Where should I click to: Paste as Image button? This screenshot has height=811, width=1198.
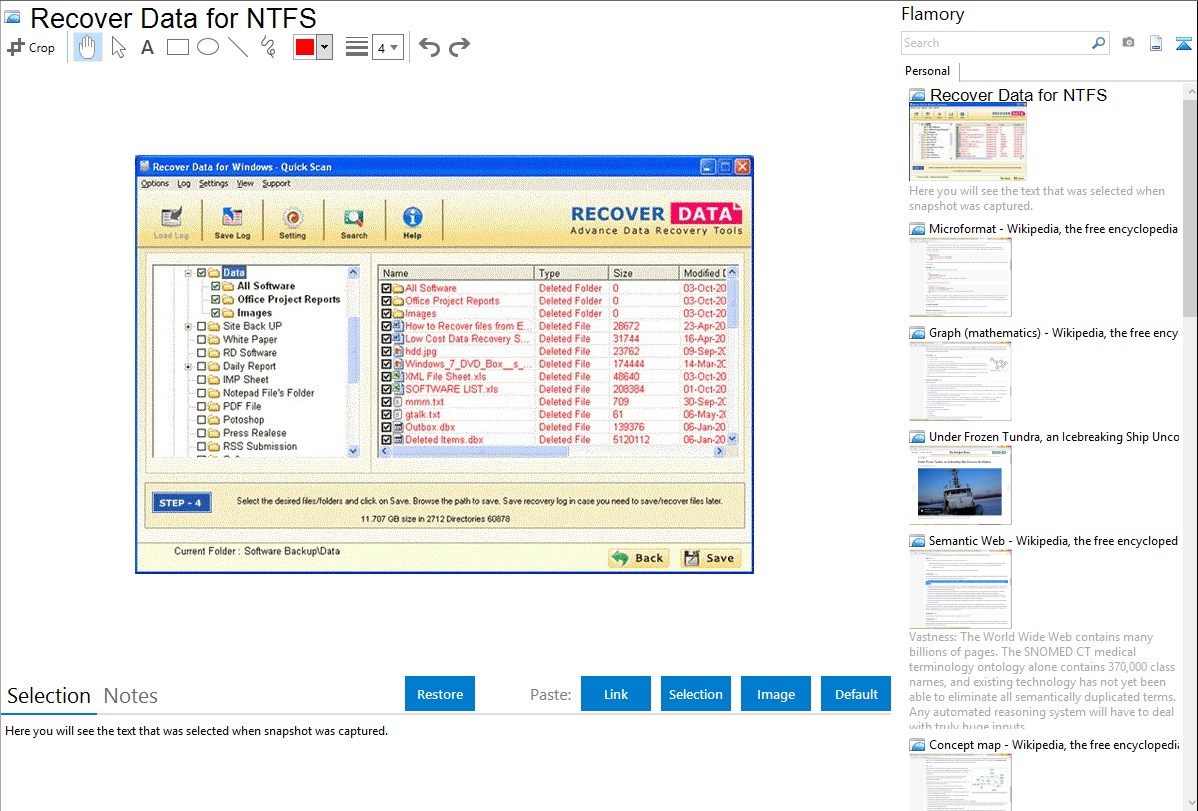[776, 694]
